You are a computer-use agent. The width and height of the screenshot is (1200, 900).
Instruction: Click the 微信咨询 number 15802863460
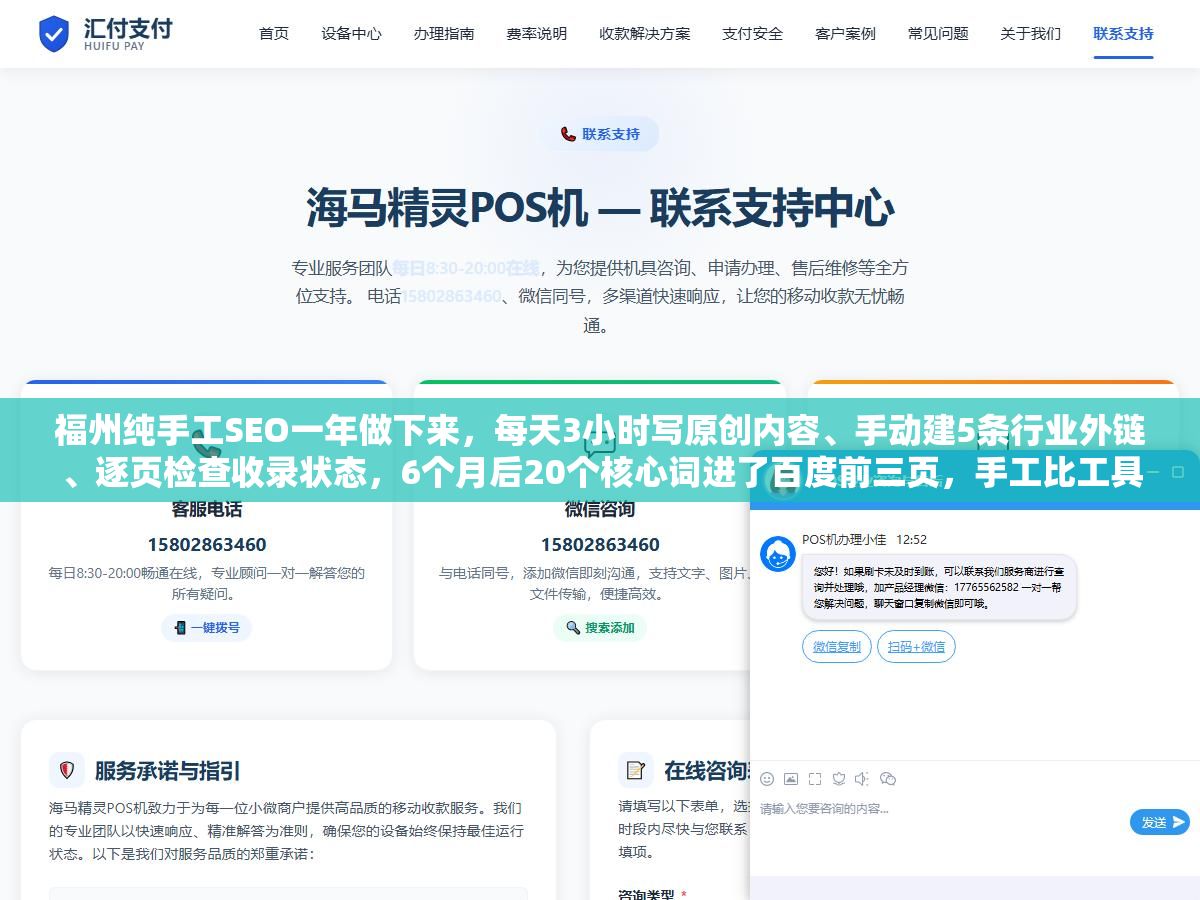click(x=600, y=545)
